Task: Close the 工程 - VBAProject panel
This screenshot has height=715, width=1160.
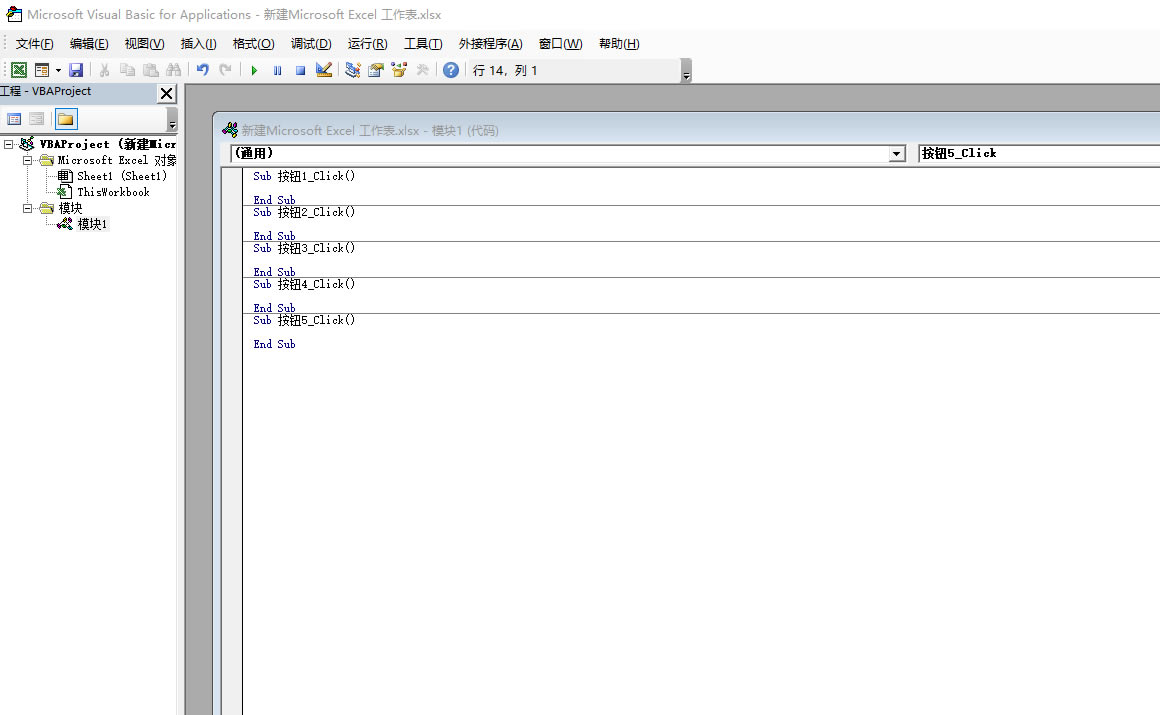Action: (x=166, y=93)
